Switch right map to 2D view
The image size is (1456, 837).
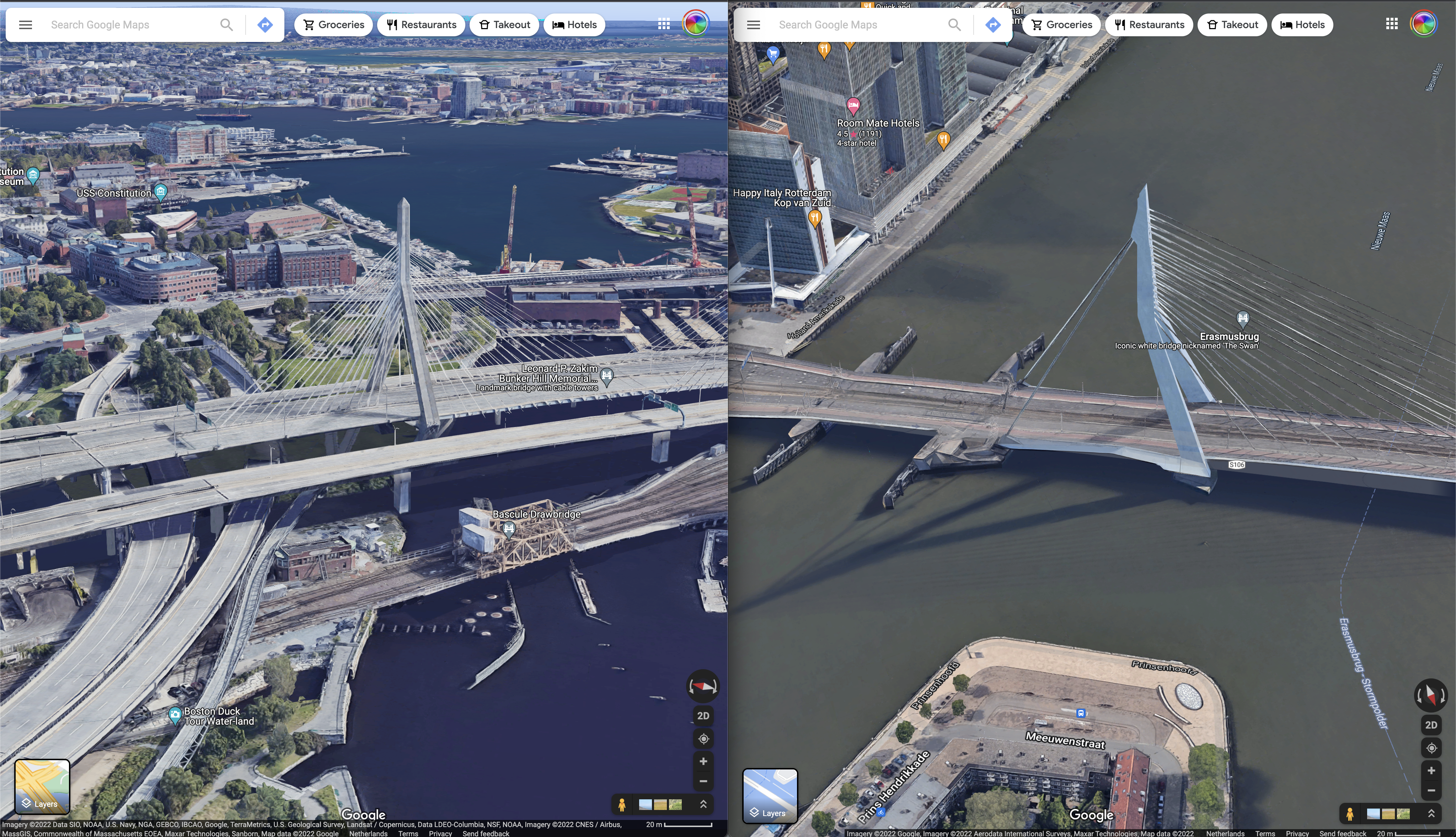click(1431, 725)
